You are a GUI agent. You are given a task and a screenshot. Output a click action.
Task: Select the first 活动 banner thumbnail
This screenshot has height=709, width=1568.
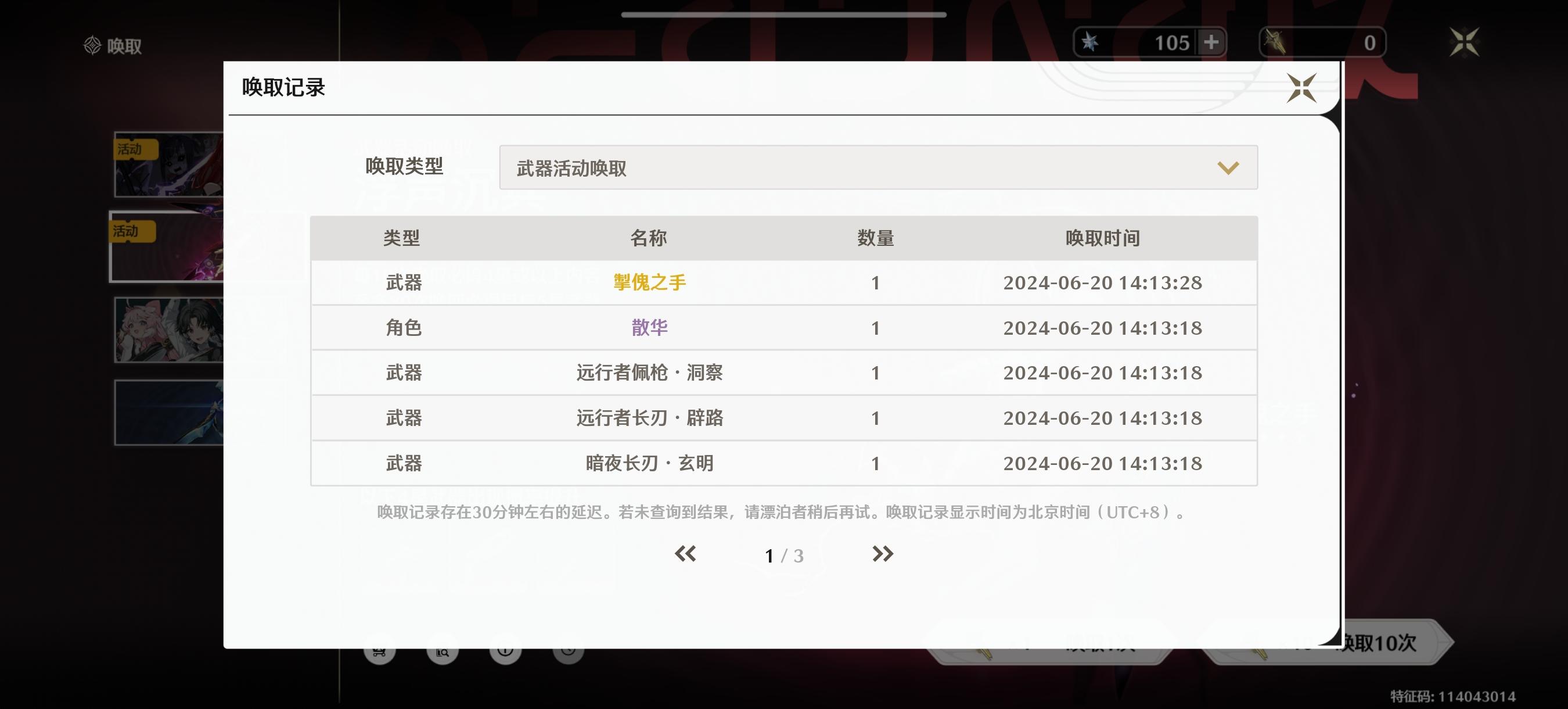point(168,164)
